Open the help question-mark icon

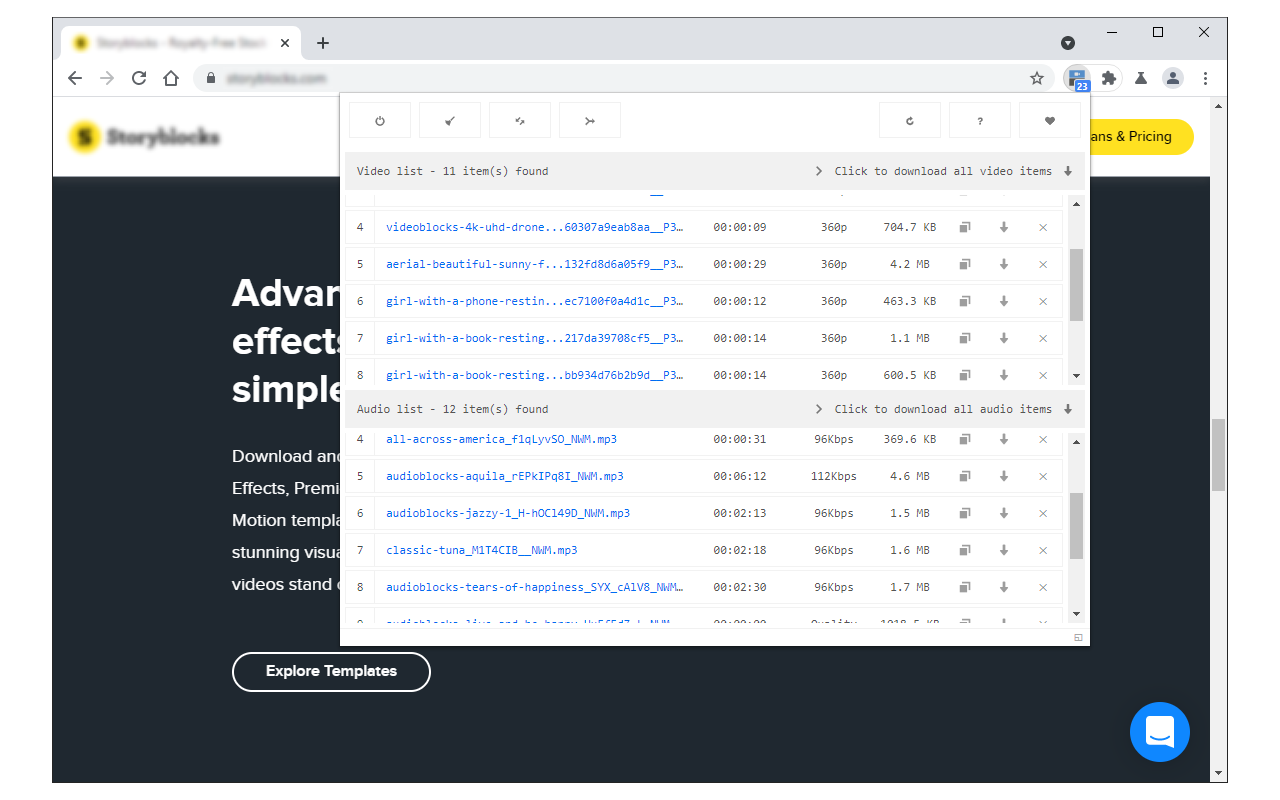[979, 119]
